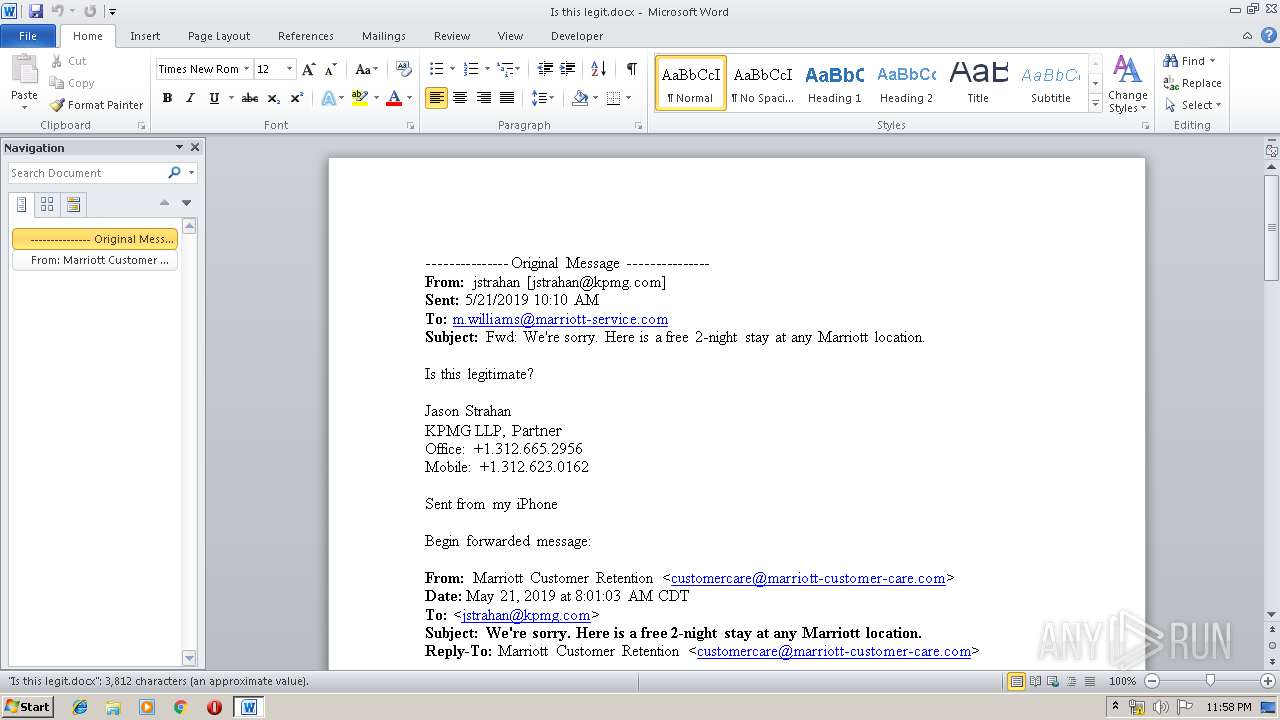Switch to the Page Layout tab

click(x=219, y=36)
